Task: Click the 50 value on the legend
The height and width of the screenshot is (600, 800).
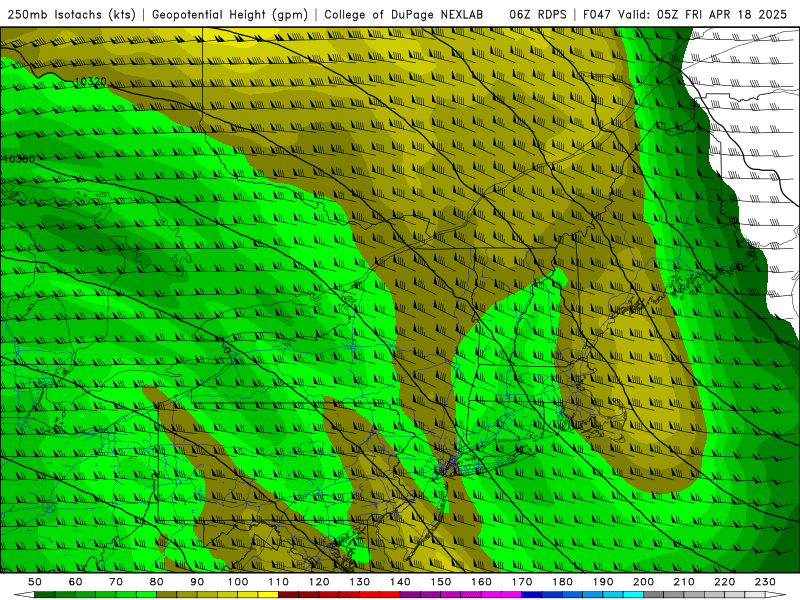Action: tap(35, 582)
